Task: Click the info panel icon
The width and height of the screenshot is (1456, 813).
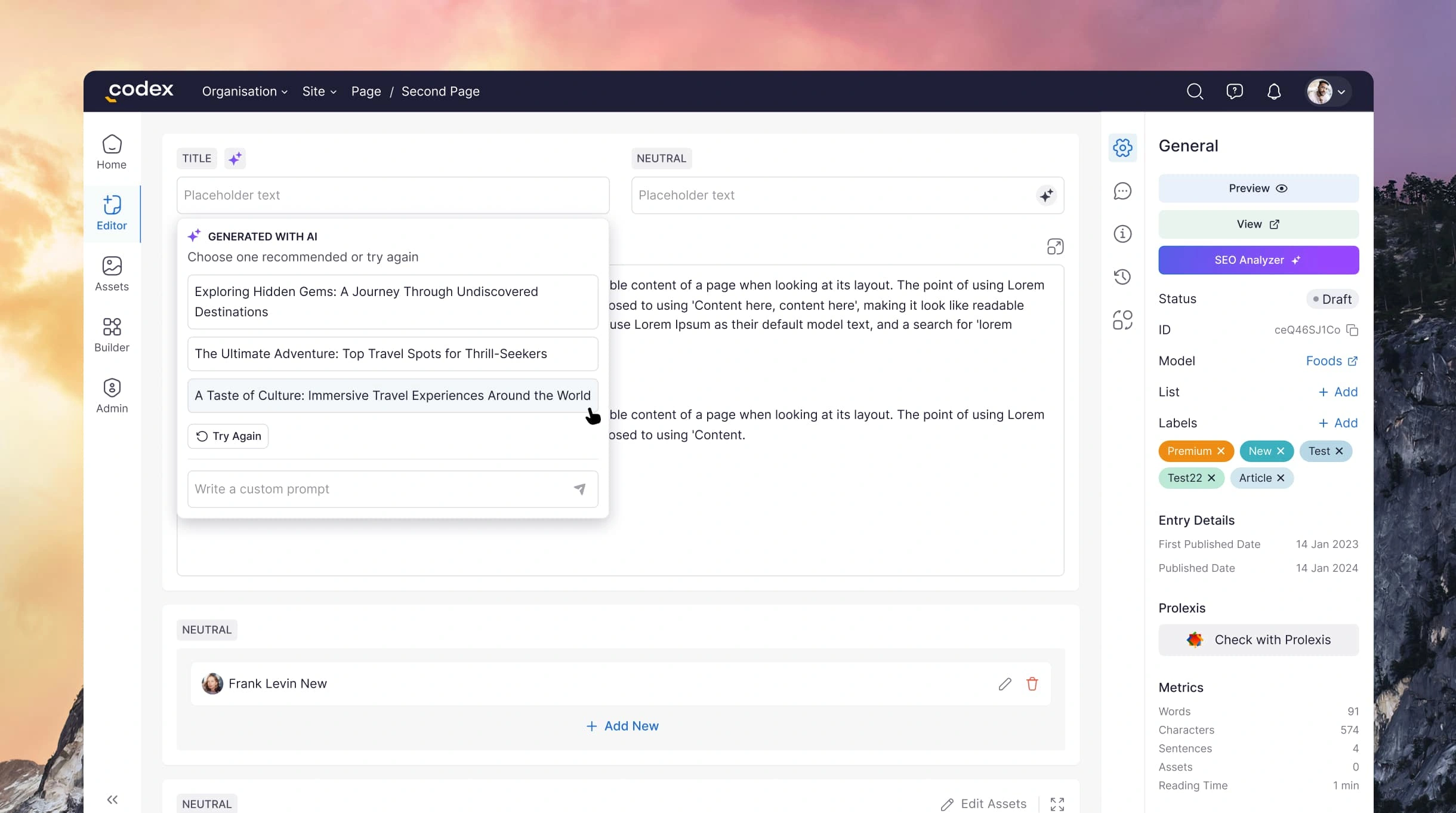Action: [x=1122, y=234]
